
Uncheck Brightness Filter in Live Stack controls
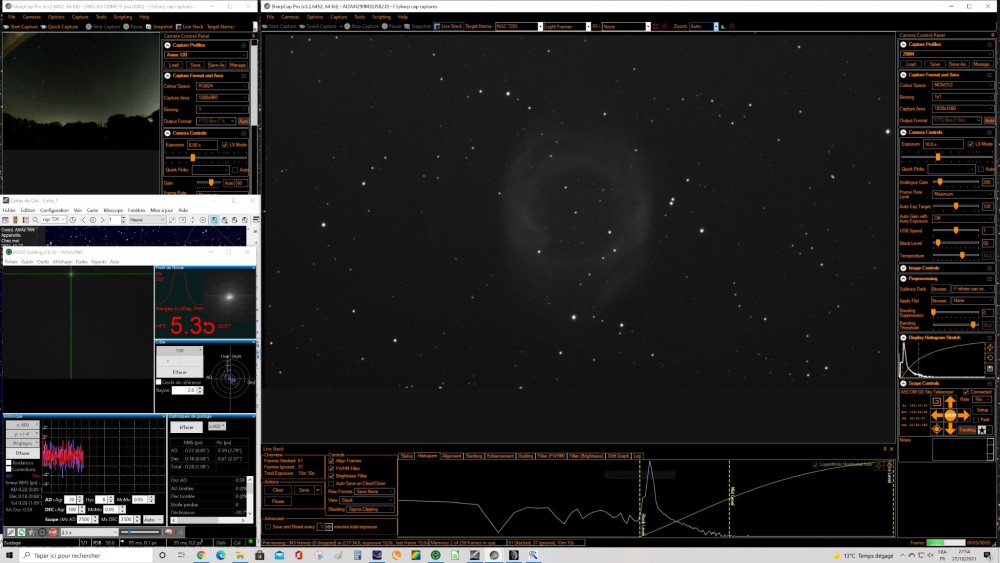331,476
